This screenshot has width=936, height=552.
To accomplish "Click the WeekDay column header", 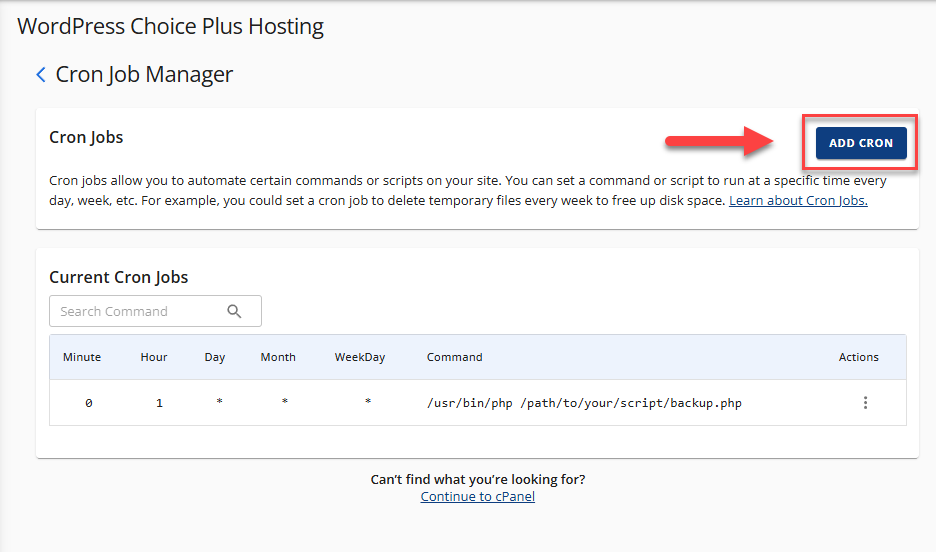I will click(x=360, y=357).
